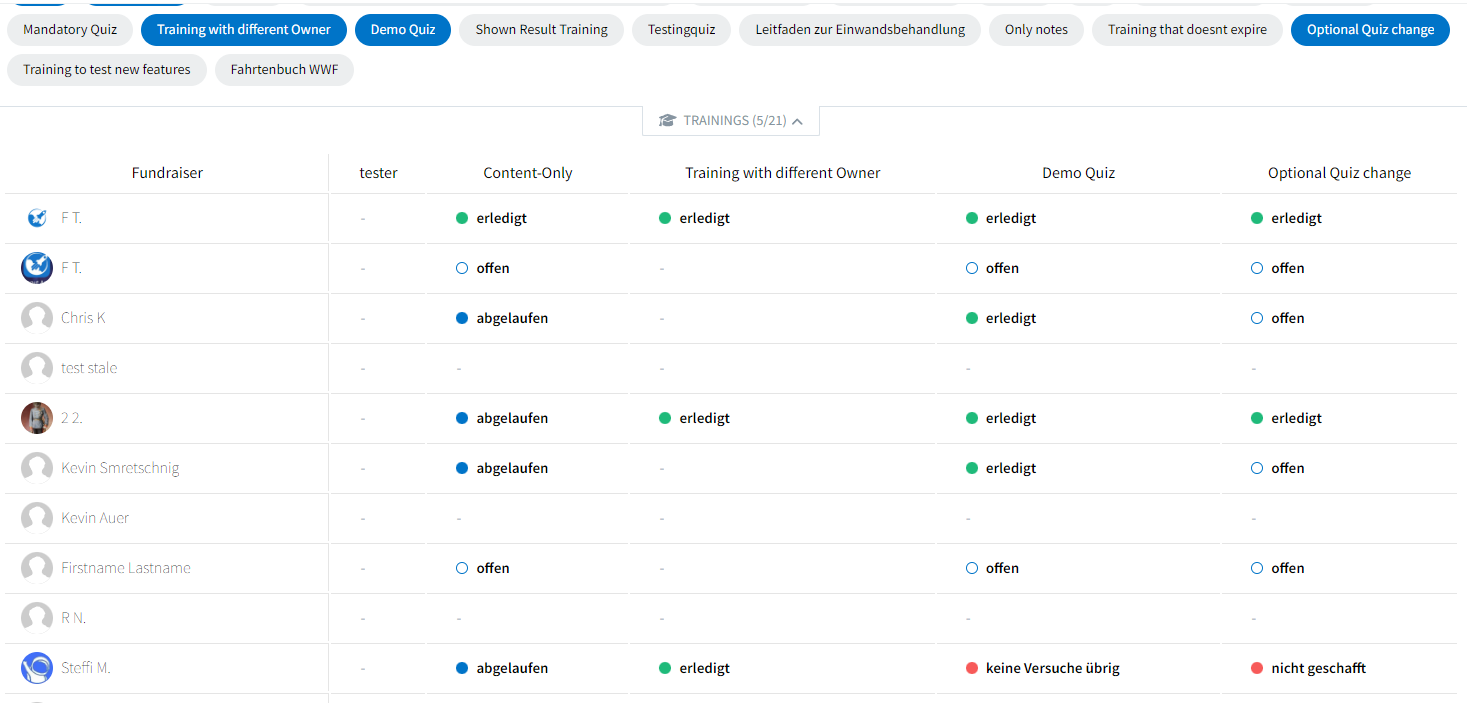The height and width of the screenshot is (703, 1467).
Task: Open the 2 2. profile photo
Action: (37, 418)
